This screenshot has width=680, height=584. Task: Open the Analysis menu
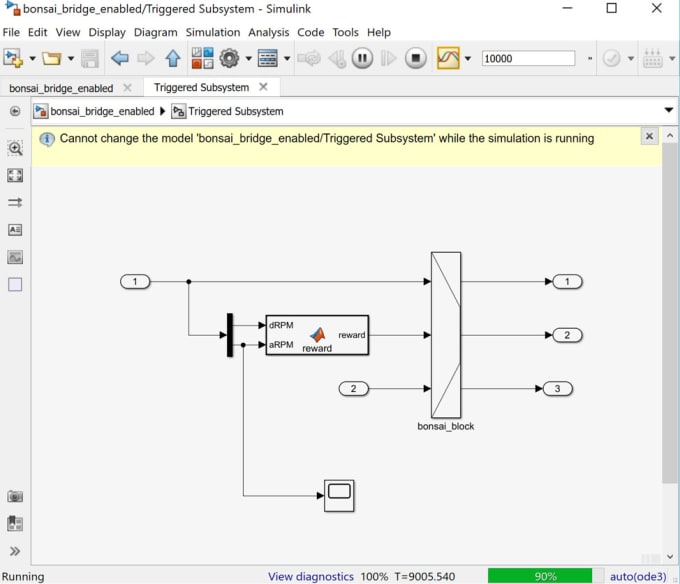[268, 33]
